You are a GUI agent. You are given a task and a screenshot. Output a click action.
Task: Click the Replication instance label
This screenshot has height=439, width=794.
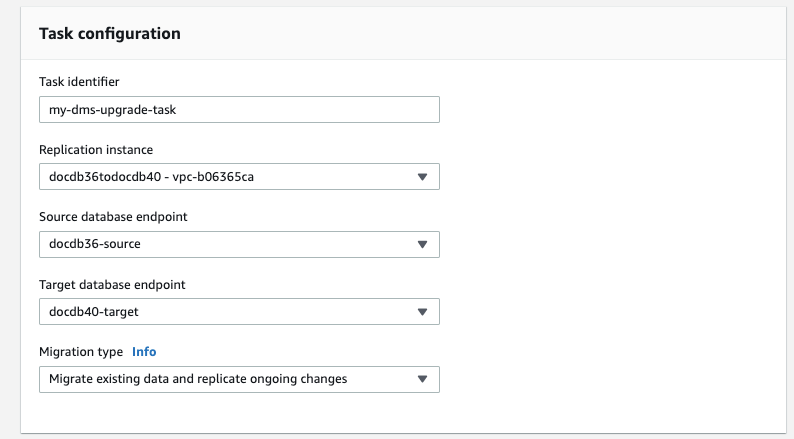tap(96, 149)
